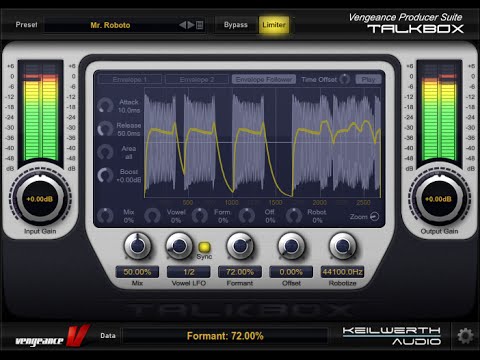Click the Talkbox title text
The image size is (480, 360).
415,29
